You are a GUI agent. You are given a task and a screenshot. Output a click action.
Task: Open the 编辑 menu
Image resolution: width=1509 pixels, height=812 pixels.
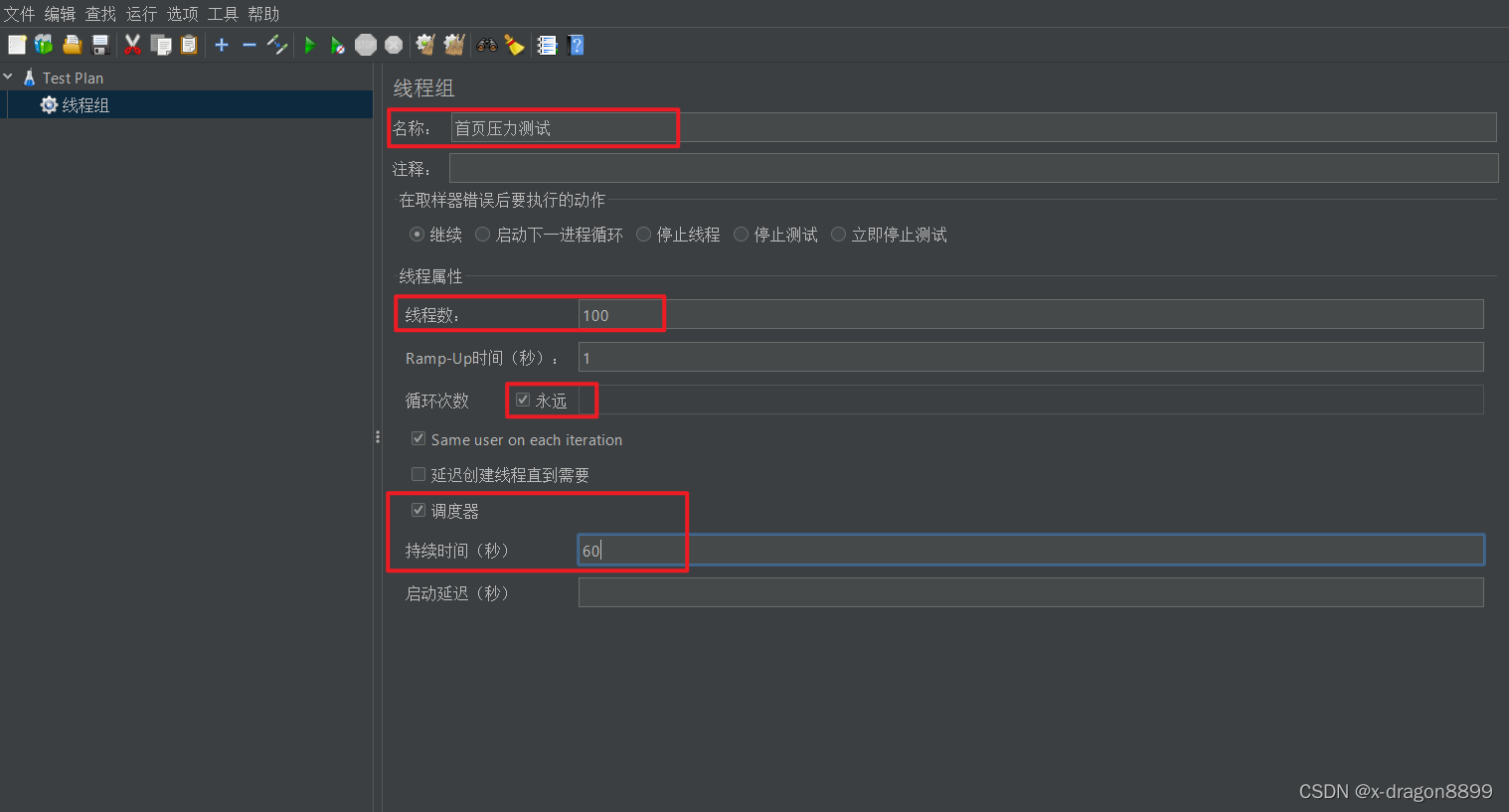[60, 14]
